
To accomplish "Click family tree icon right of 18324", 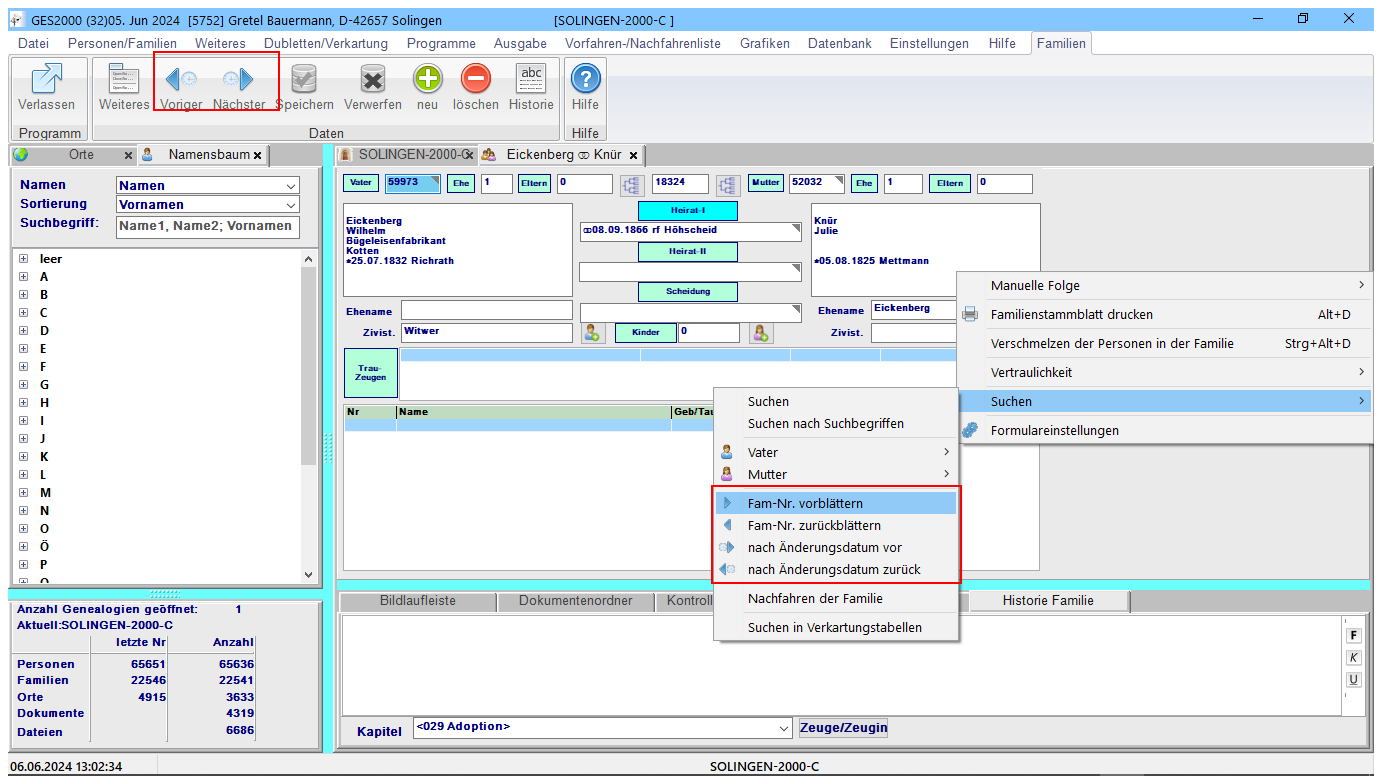I will point(727,184).
